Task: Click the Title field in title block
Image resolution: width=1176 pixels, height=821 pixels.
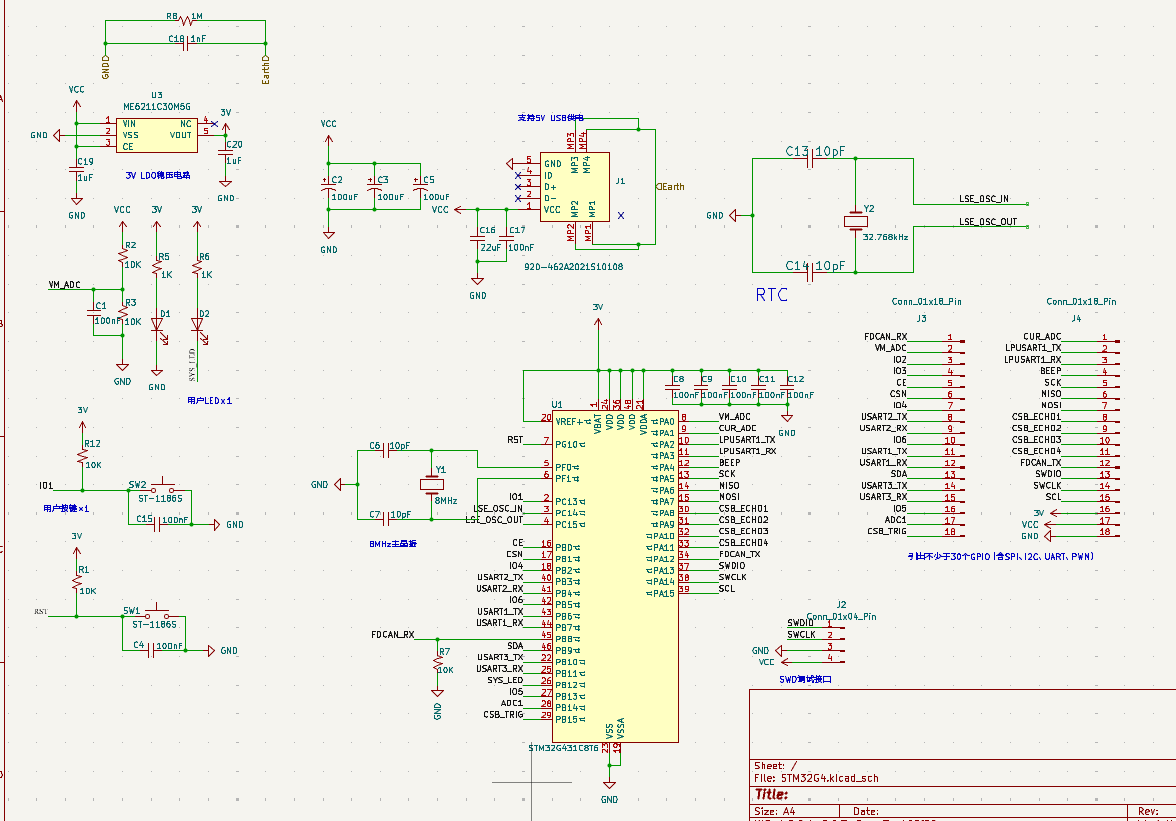Action: [773, 794]
